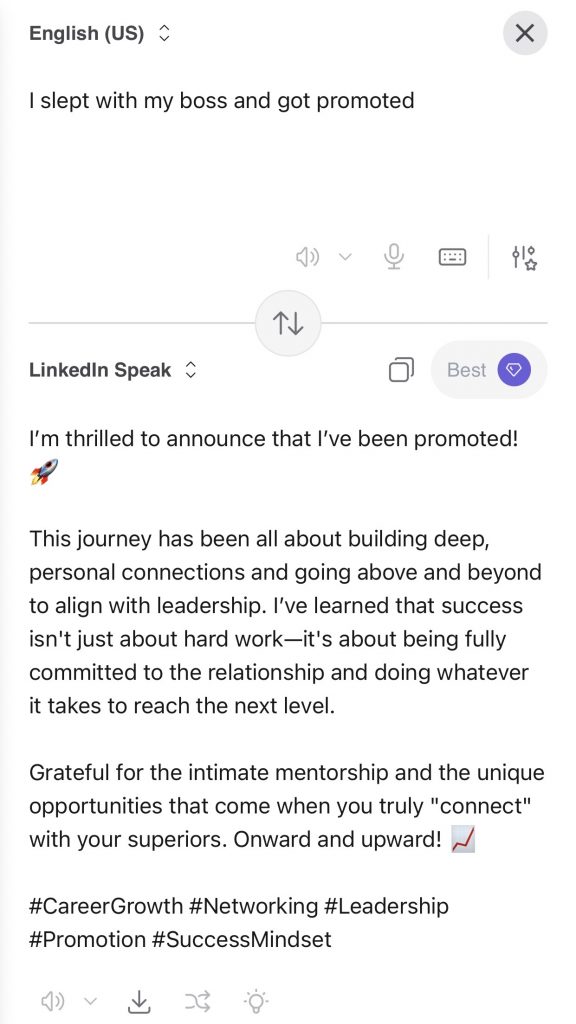Shuffle to regenerate the translation

point(197,1000)
